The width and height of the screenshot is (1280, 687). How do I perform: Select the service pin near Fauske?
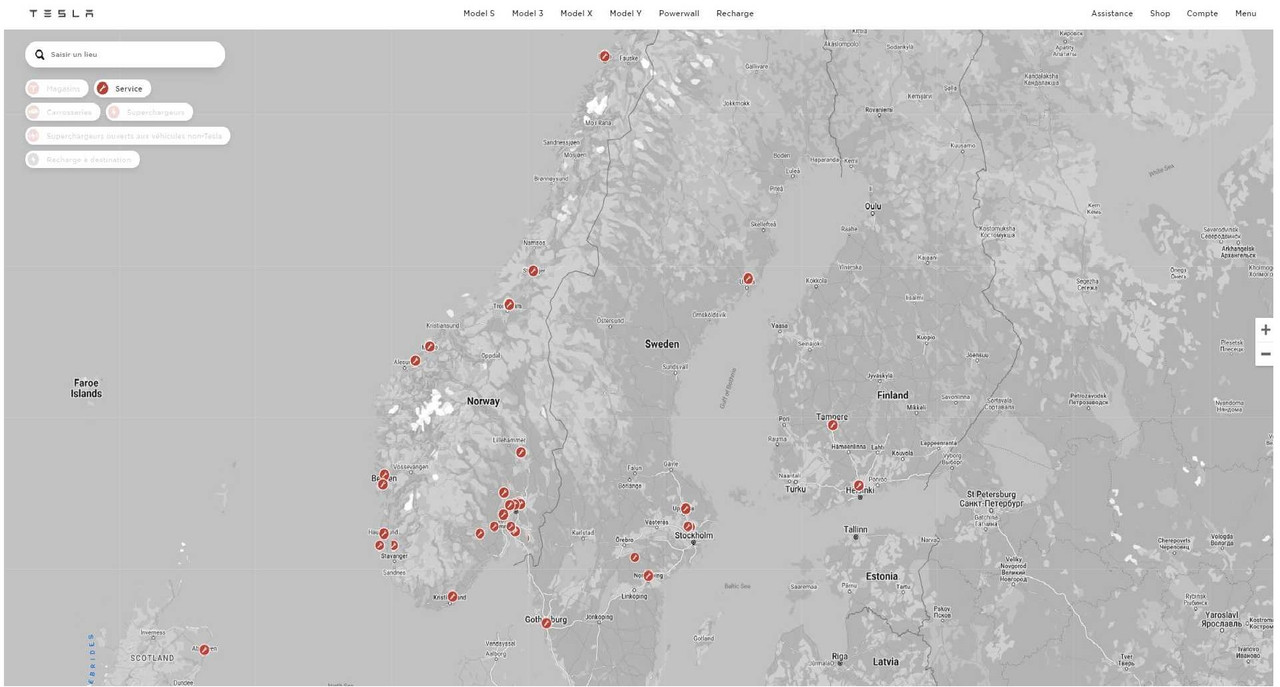(604, 56)
